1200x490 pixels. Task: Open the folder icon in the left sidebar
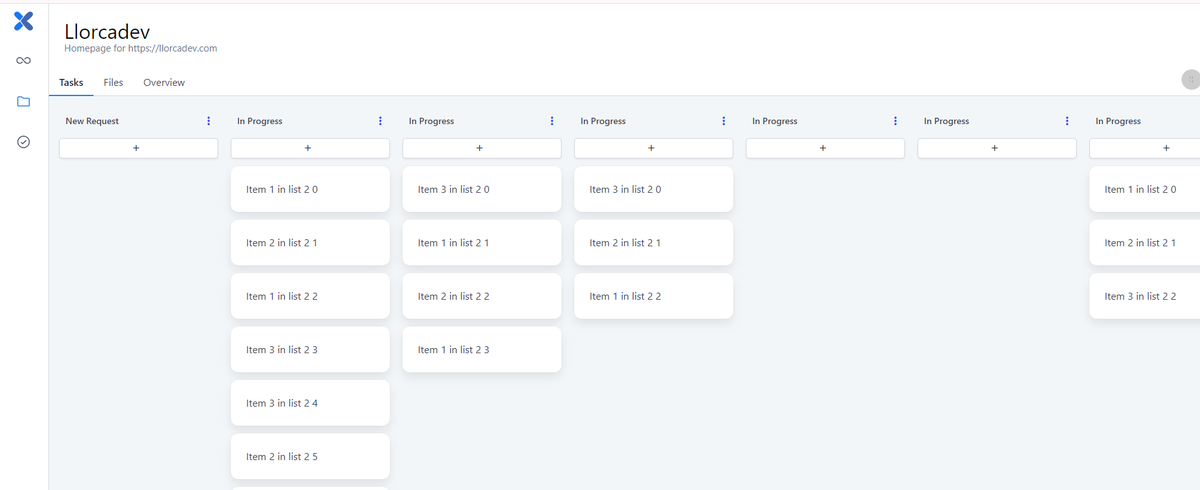pyautogui.click(x=23, y=102)
